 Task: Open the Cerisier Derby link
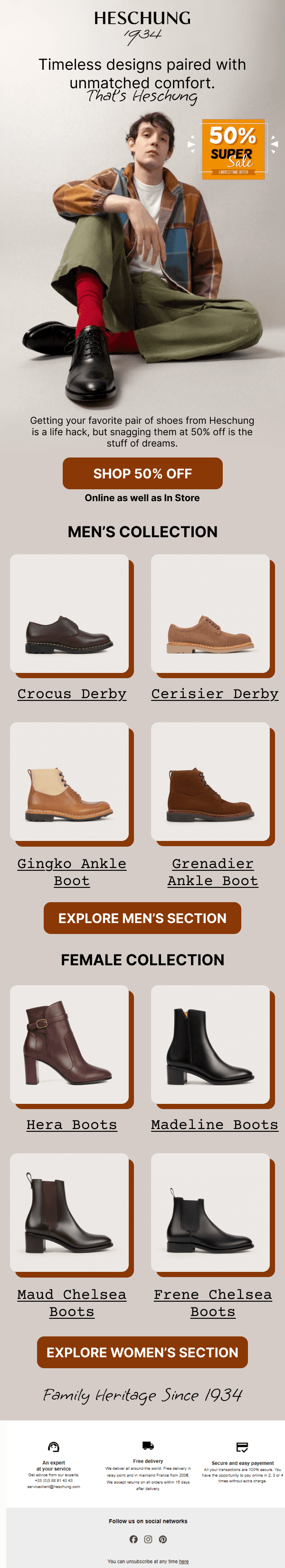(x=215, y=694)
